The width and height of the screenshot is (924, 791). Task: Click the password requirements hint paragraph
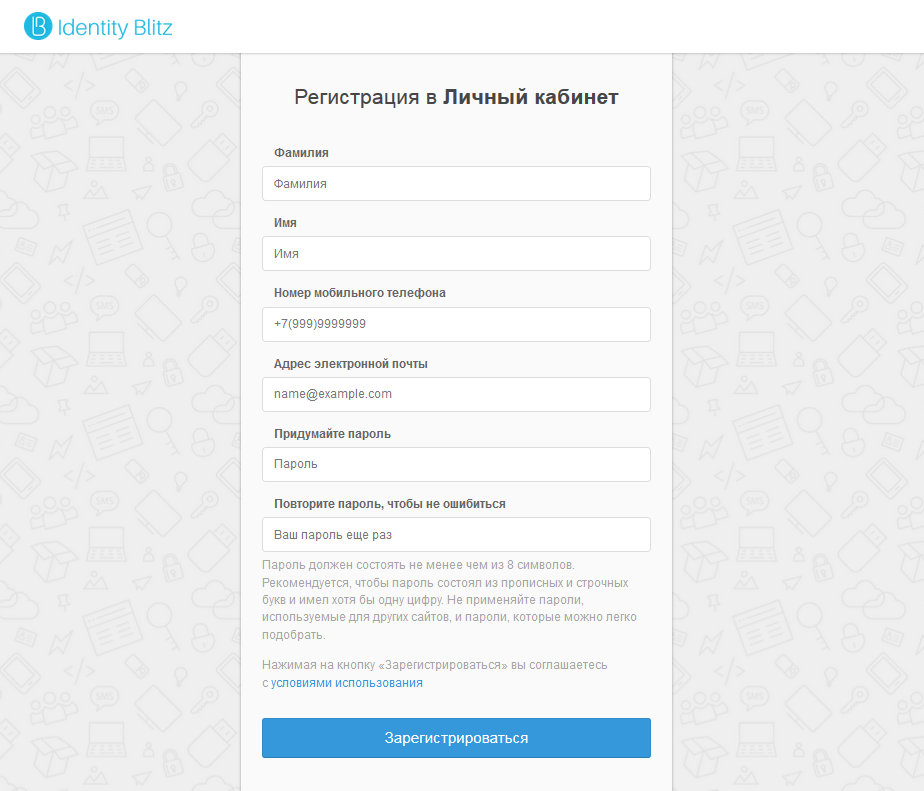pos(449,600)
